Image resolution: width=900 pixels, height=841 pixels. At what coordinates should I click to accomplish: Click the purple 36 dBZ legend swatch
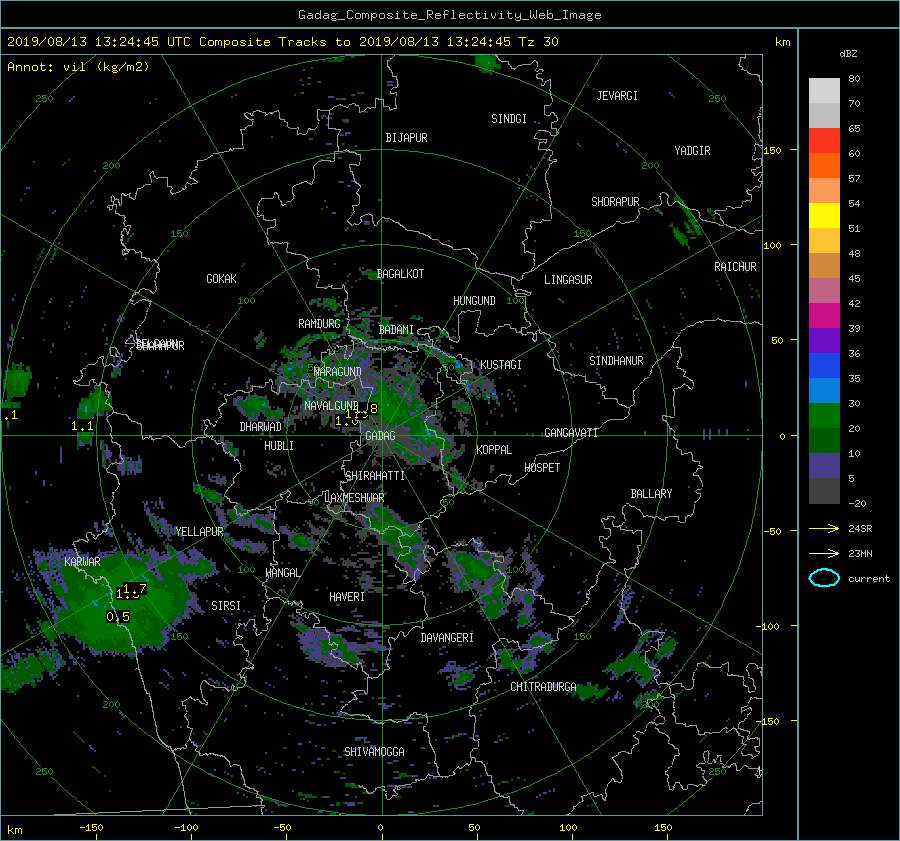[824, 341]
